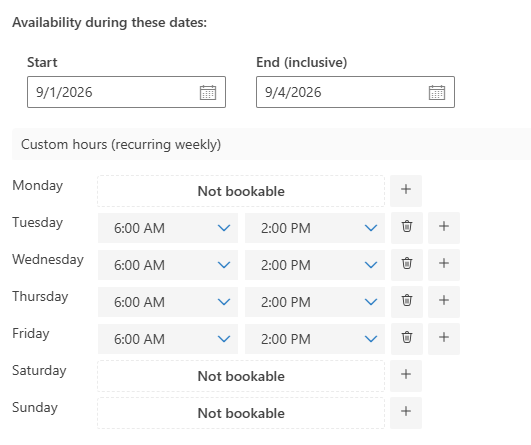The height and width of the screenshot is (445, 531).
Task: Open Friday end time 2:00 PM dropdown
Action: point(315,339)
